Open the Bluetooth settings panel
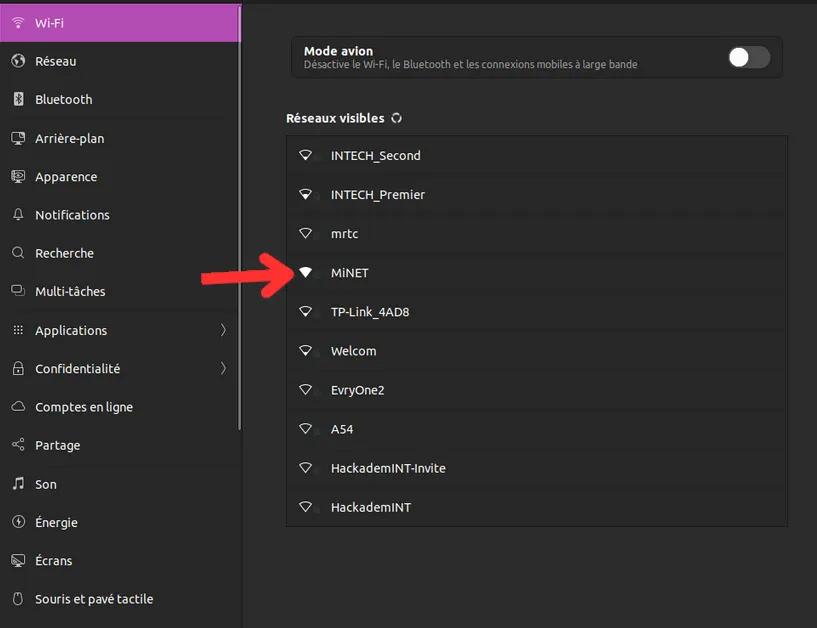The height and width of the screenshot is (628, 817). click(x=120, y=99)
